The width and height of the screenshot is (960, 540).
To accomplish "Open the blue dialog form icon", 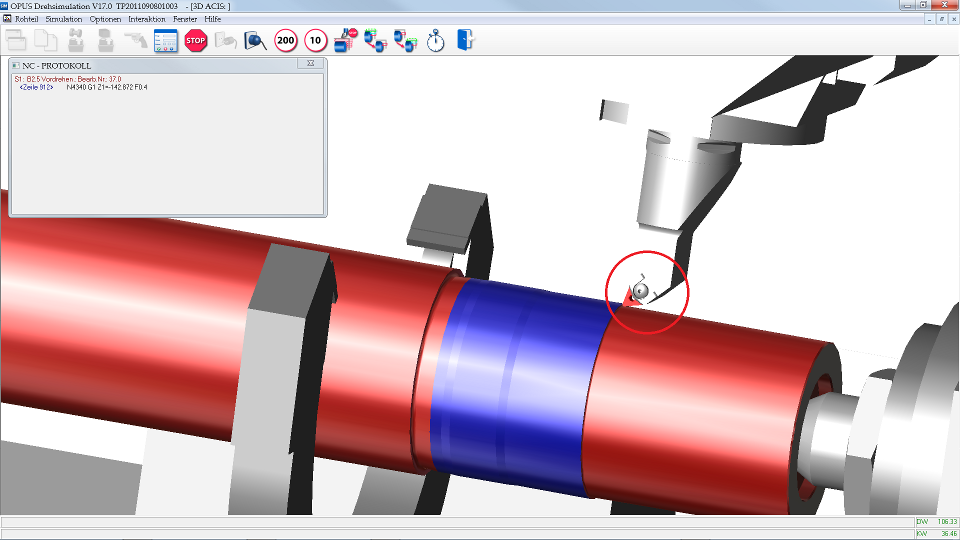I will point(165,41).
